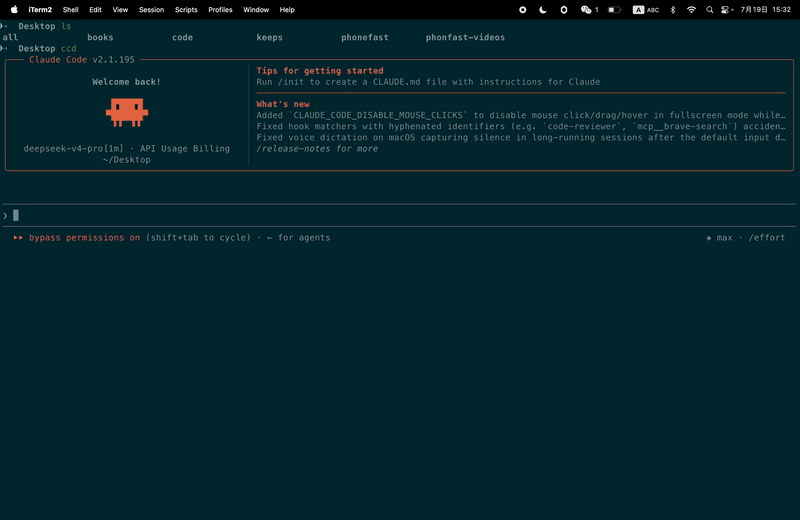Click the CLAUDE_CODE_DISABLE_MOUSE_CLICKS release note line
Viewport: 800px width, 520px height.
[521, 115]
